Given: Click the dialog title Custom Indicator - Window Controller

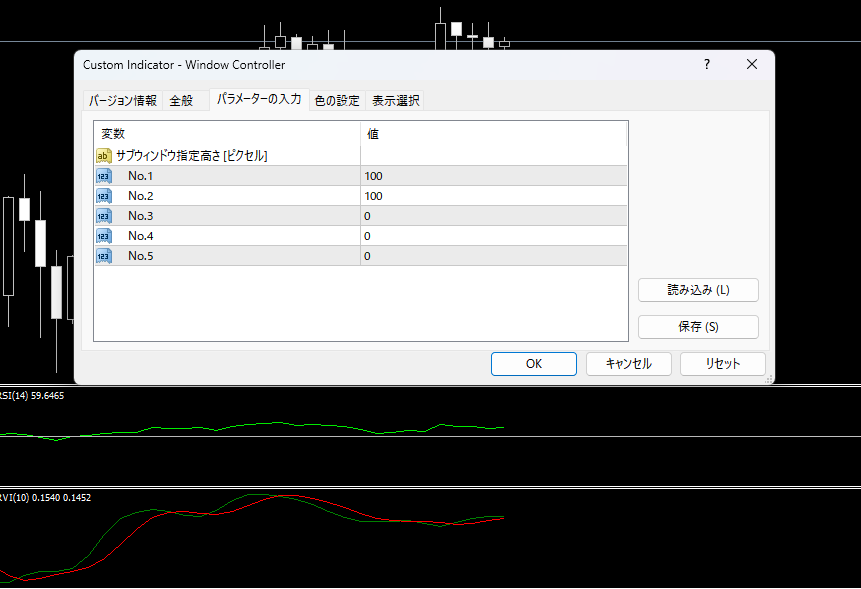Looking at the screenshot, I should point(184,65).
